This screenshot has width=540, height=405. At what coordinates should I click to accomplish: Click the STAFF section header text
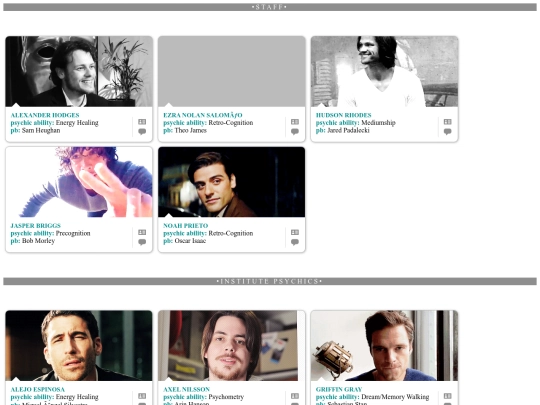click(x=270, y=7)
